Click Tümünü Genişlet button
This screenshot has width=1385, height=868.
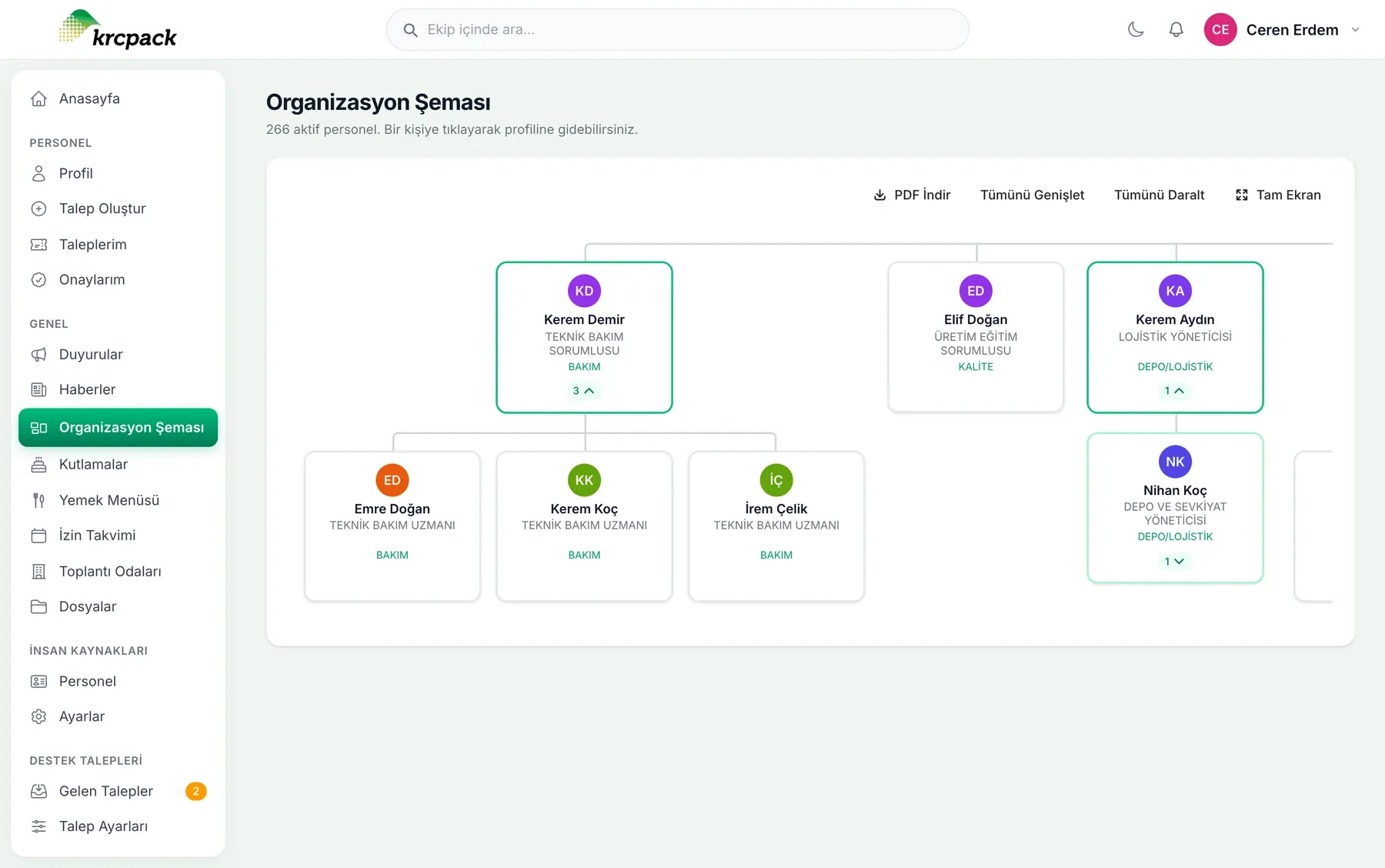(x=1032, y=195)
